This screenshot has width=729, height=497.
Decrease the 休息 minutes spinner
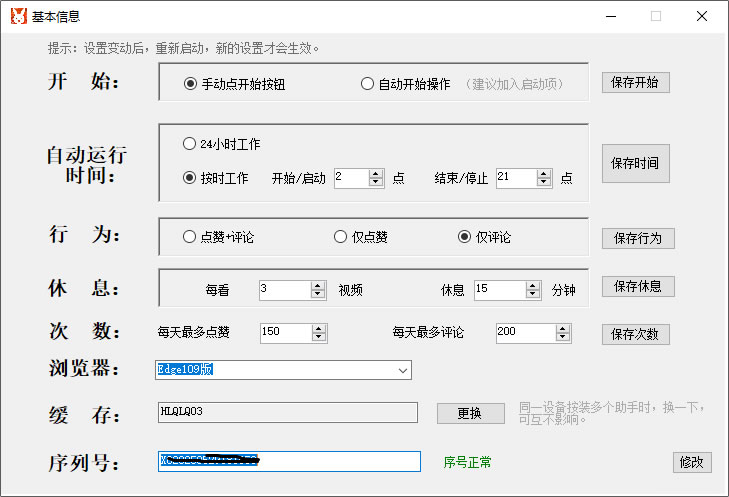point(535,295)
